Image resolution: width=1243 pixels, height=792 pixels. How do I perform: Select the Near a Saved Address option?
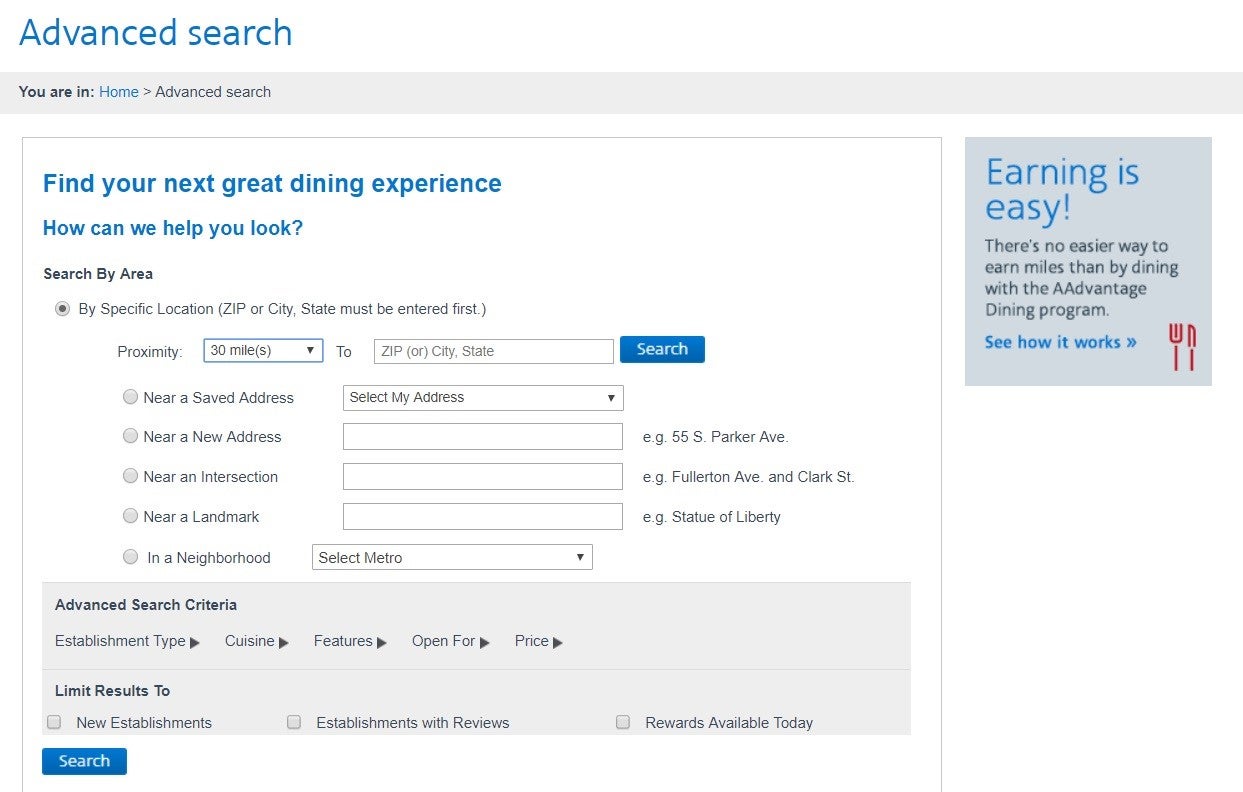click(x=130, y=397)
